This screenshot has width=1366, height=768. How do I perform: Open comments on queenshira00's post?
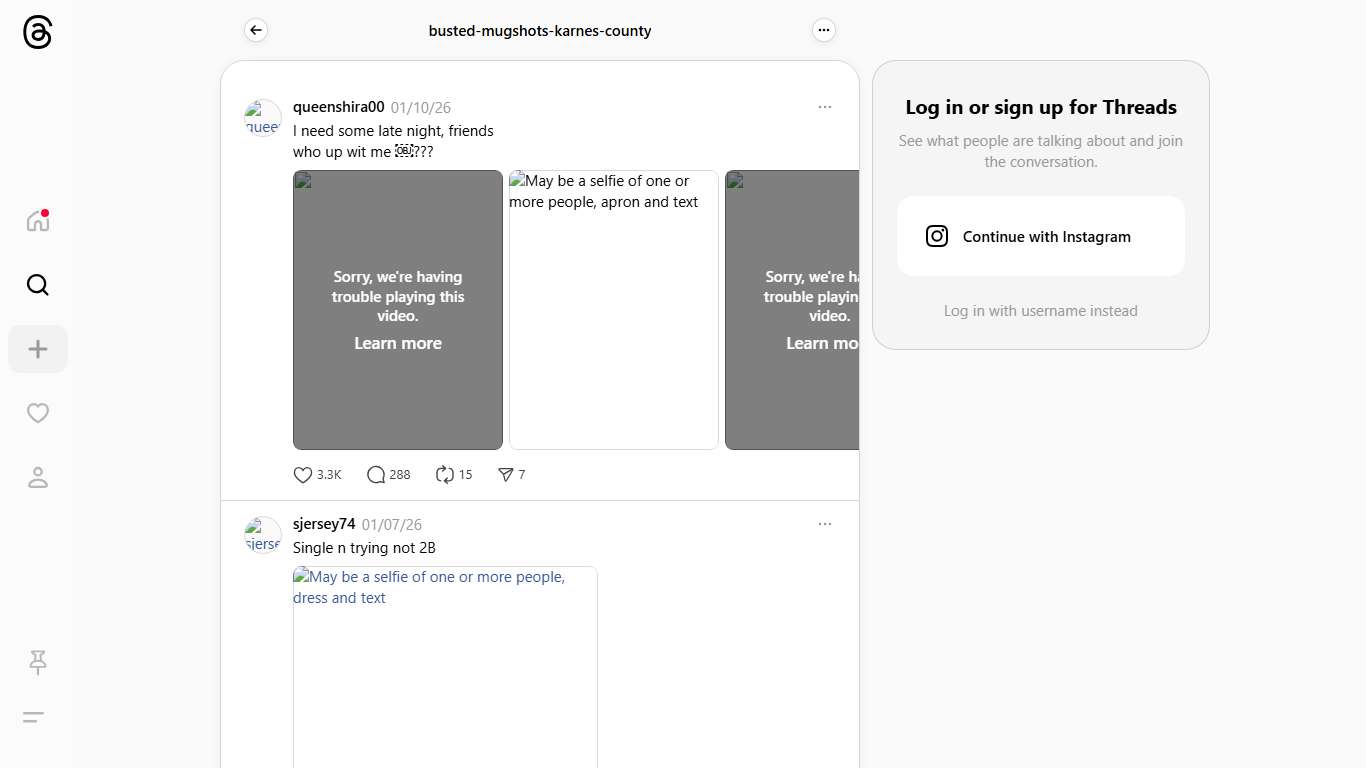pyautogui.click(x=376, y=475)
